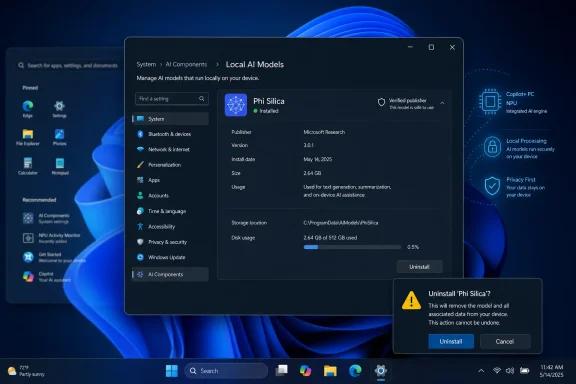Screen dimensions: 576x384
Task: Click the Copilot+ PC NPU chip icon
Action: 490,101
